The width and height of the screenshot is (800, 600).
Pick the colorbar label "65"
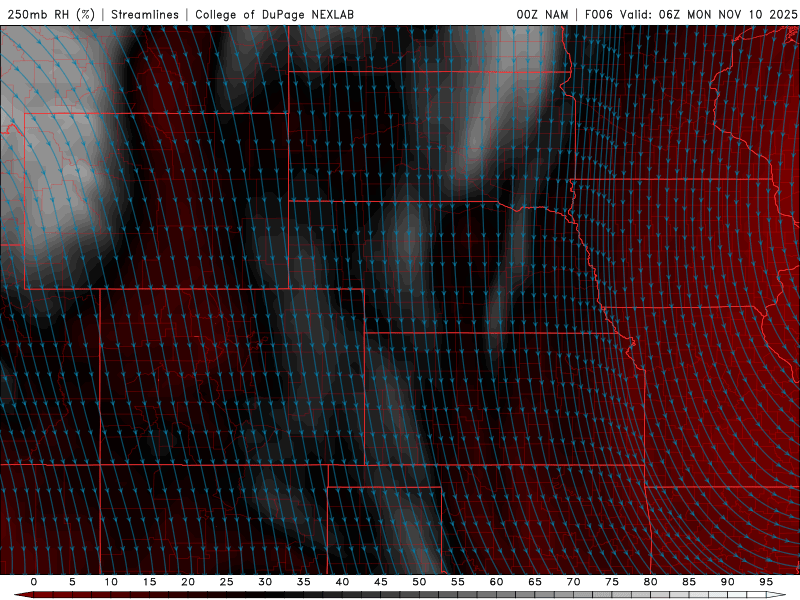point(535,582)
